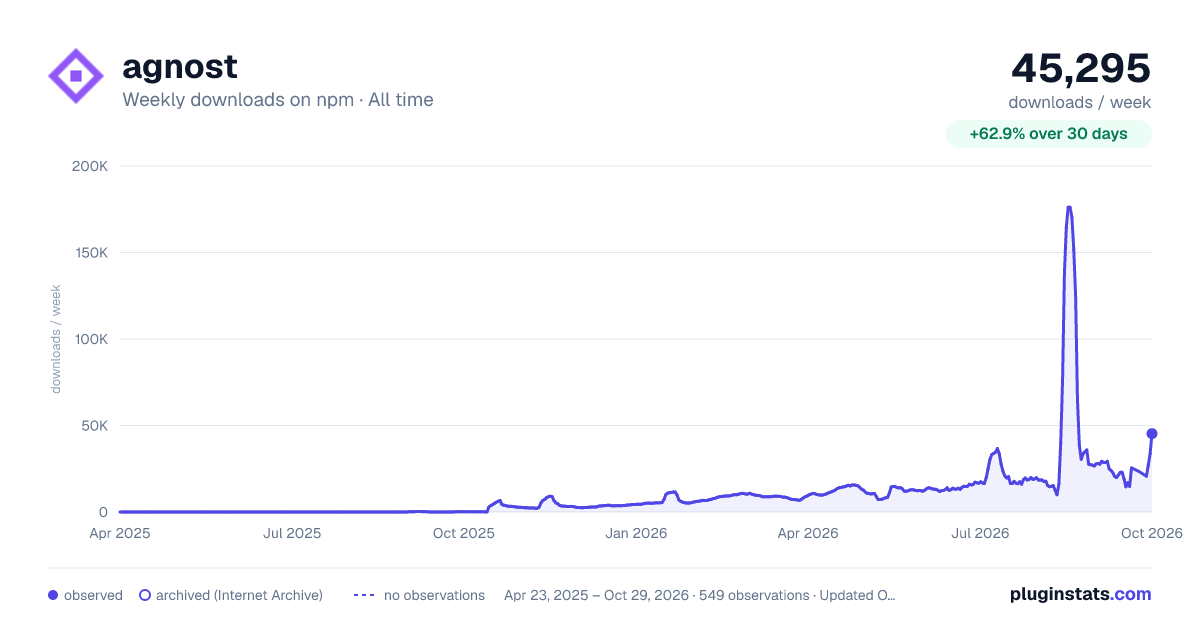Click the 100K y-axis label
This screenshot has width=1200, height=630.
click(91, 339)
